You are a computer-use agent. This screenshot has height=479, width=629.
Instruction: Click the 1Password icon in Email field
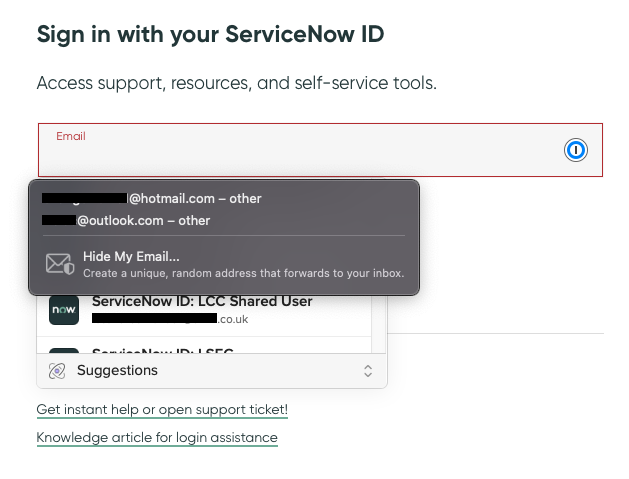[575, 151]
